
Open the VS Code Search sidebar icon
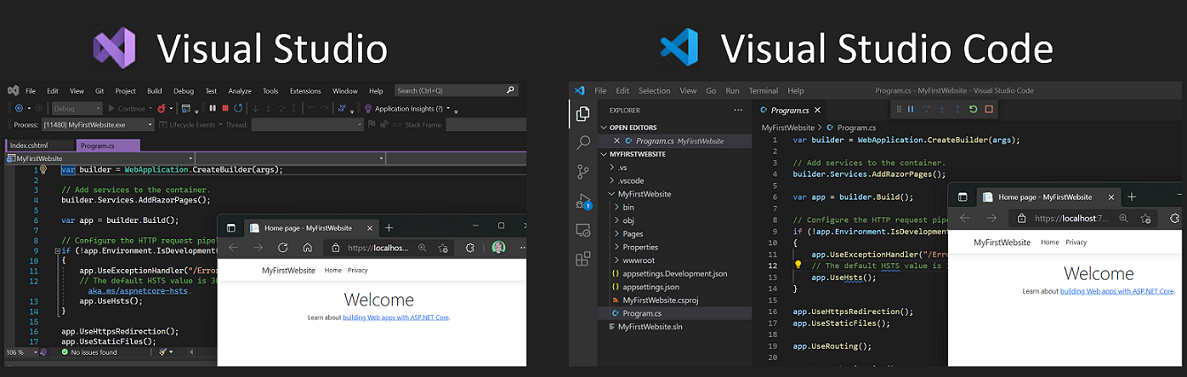(583, 142)
